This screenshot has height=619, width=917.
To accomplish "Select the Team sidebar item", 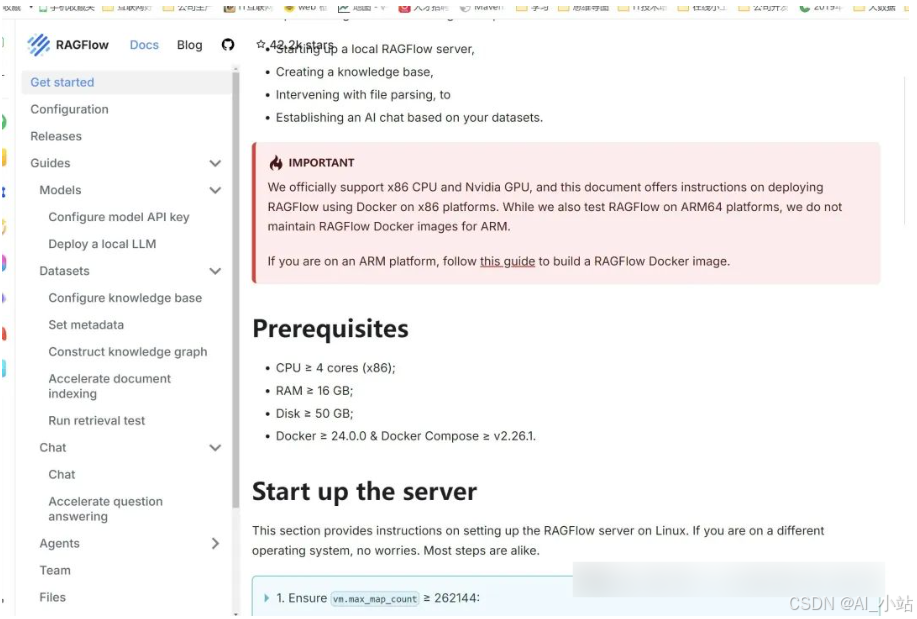I will click(x=55, y=570).
